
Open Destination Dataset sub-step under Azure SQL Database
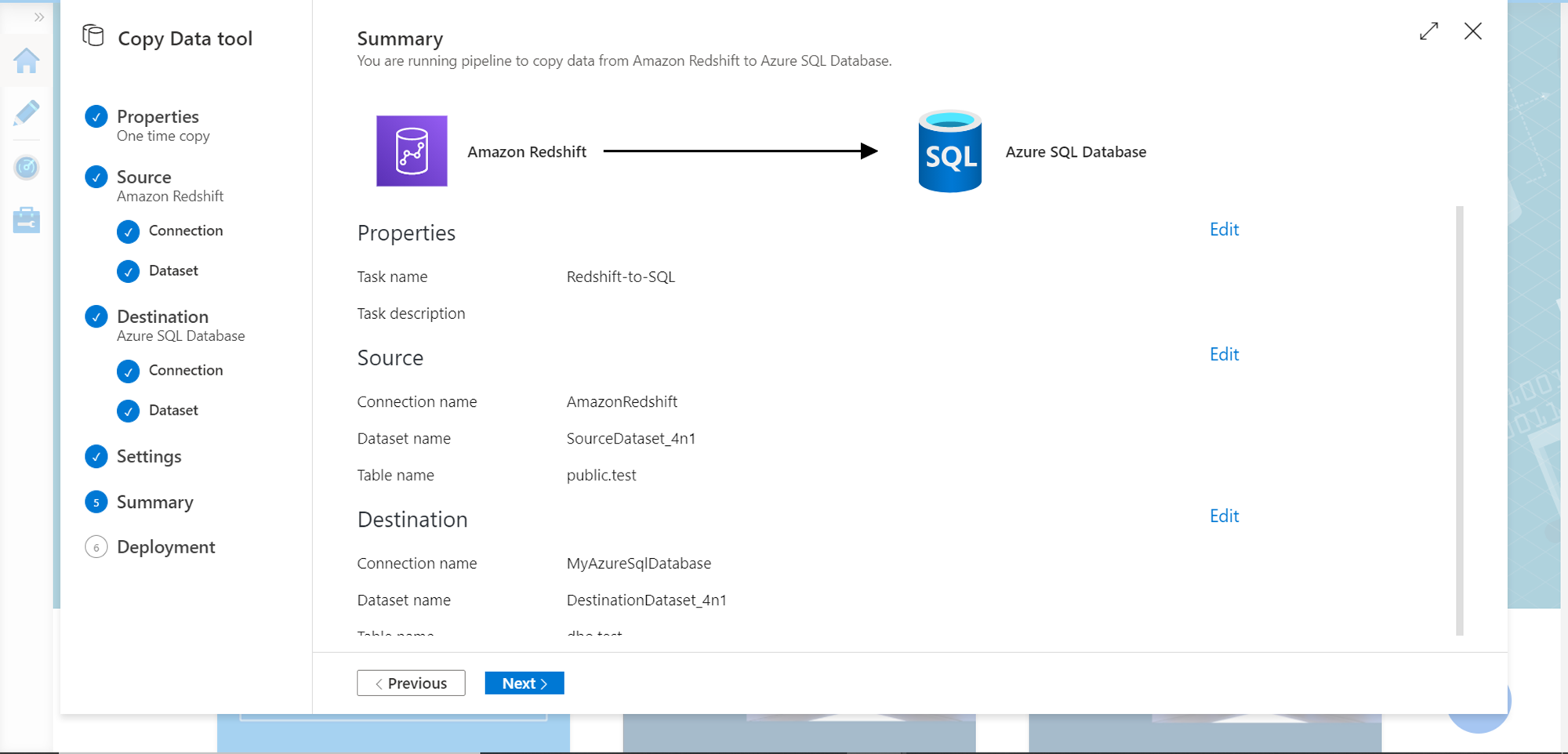[173, 410]
